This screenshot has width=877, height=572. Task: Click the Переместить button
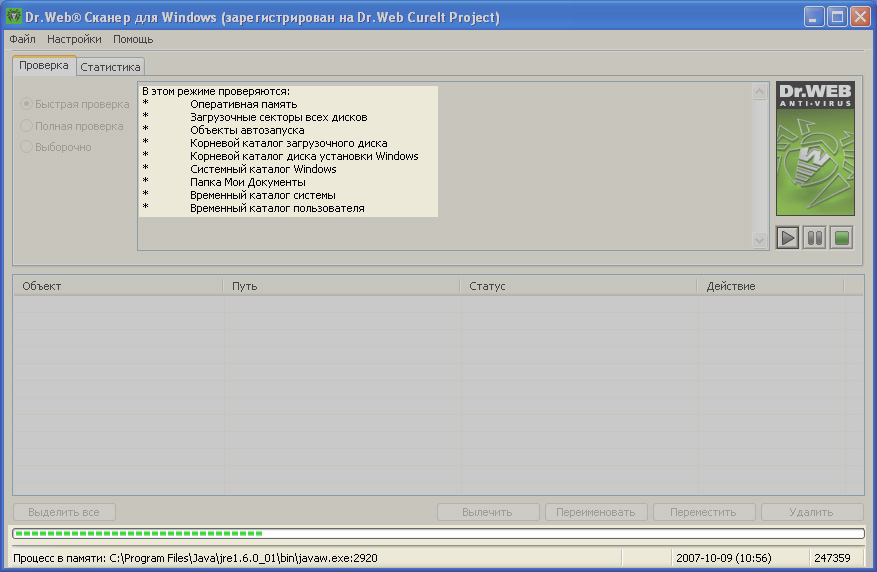coord(704,512)
